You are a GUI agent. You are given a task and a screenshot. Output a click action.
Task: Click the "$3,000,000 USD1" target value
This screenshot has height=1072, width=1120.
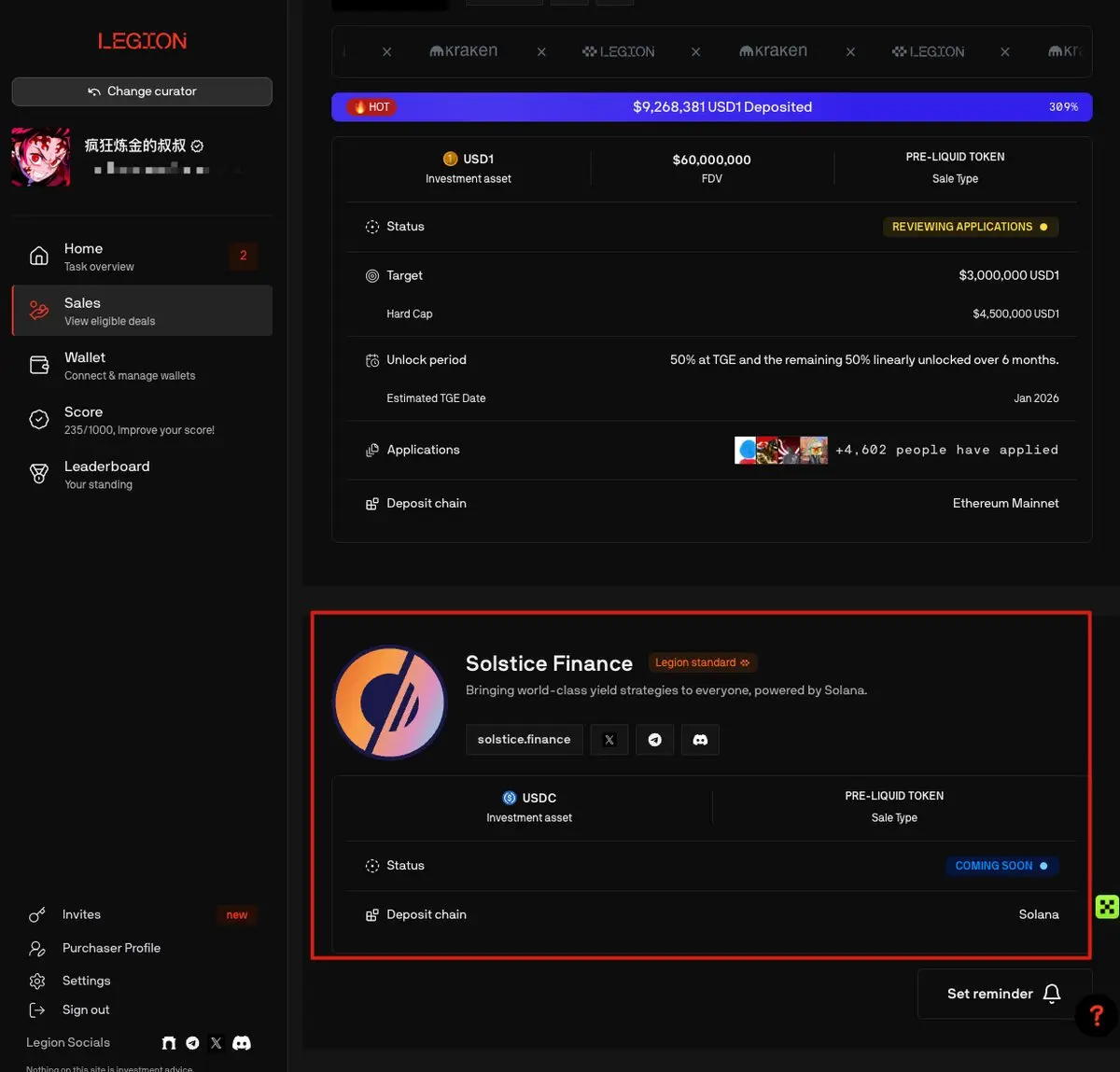(1009, 275)
